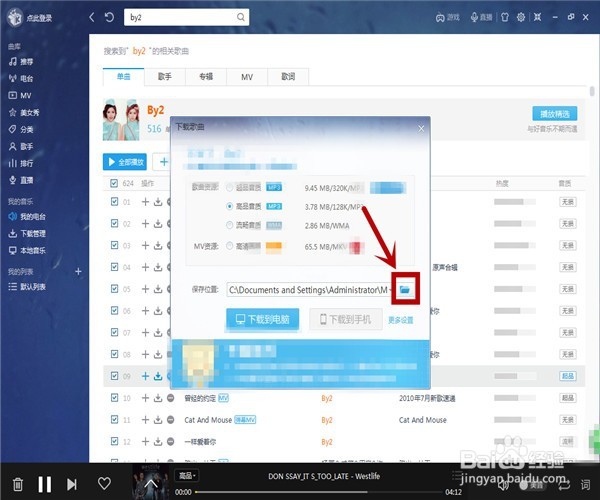The height and width of the screenshot is (500, 600).
Task: Click the 点此登录 avatar to log in
Action: 16,17
